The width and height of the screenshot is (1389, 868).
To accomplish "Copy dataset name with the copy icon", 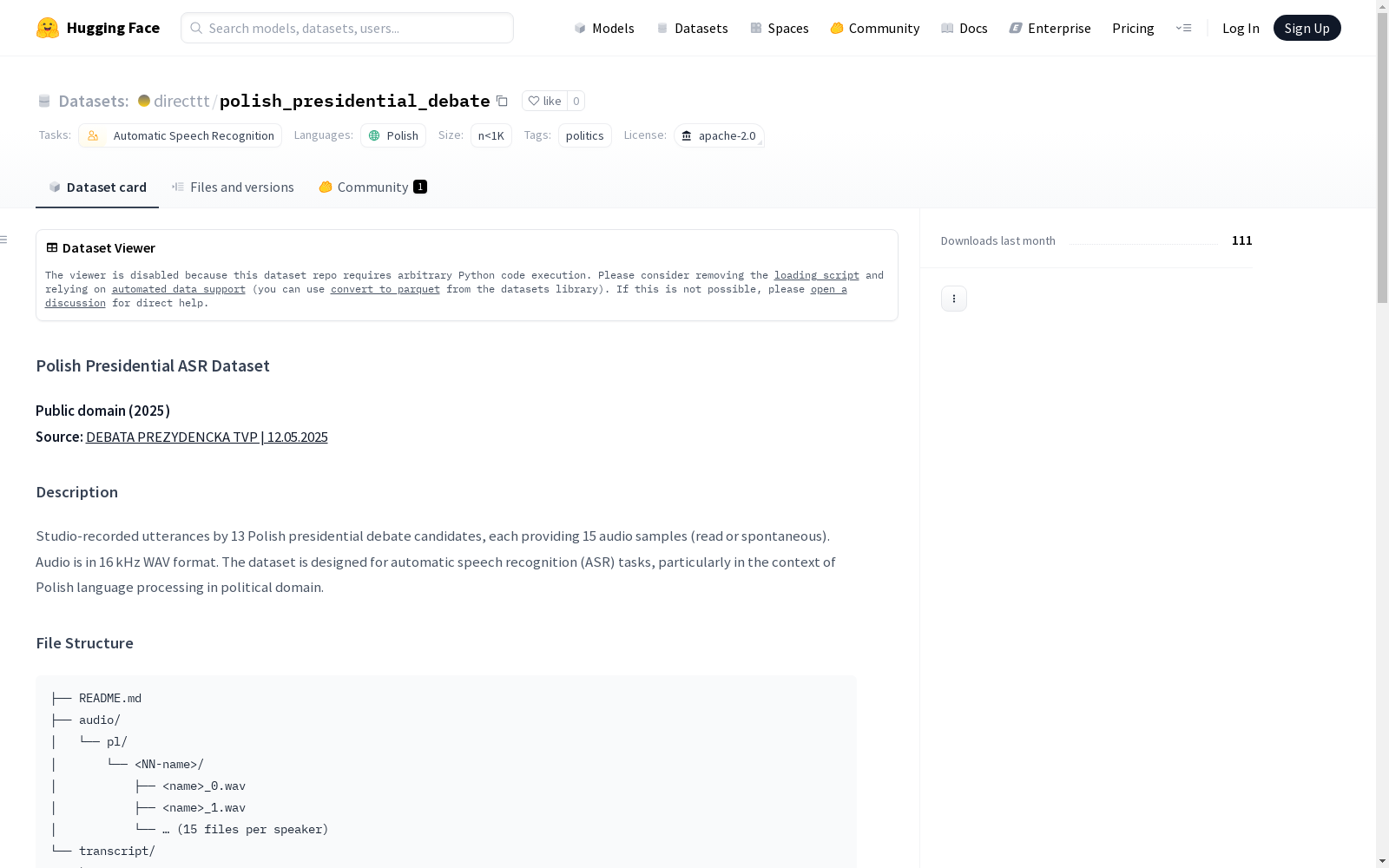I will click(x=502, y=101).
